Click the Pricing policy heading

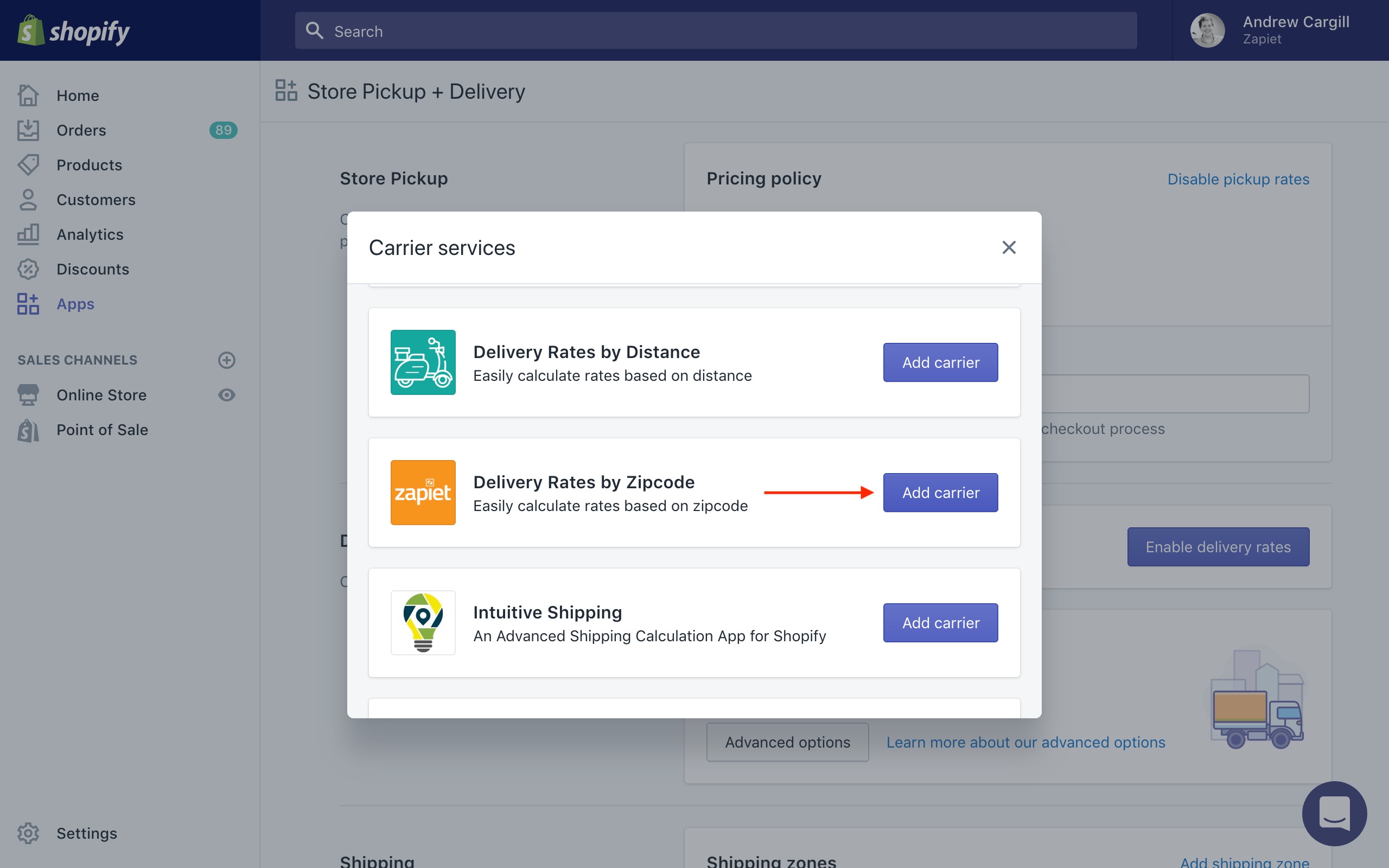[764, 178]
